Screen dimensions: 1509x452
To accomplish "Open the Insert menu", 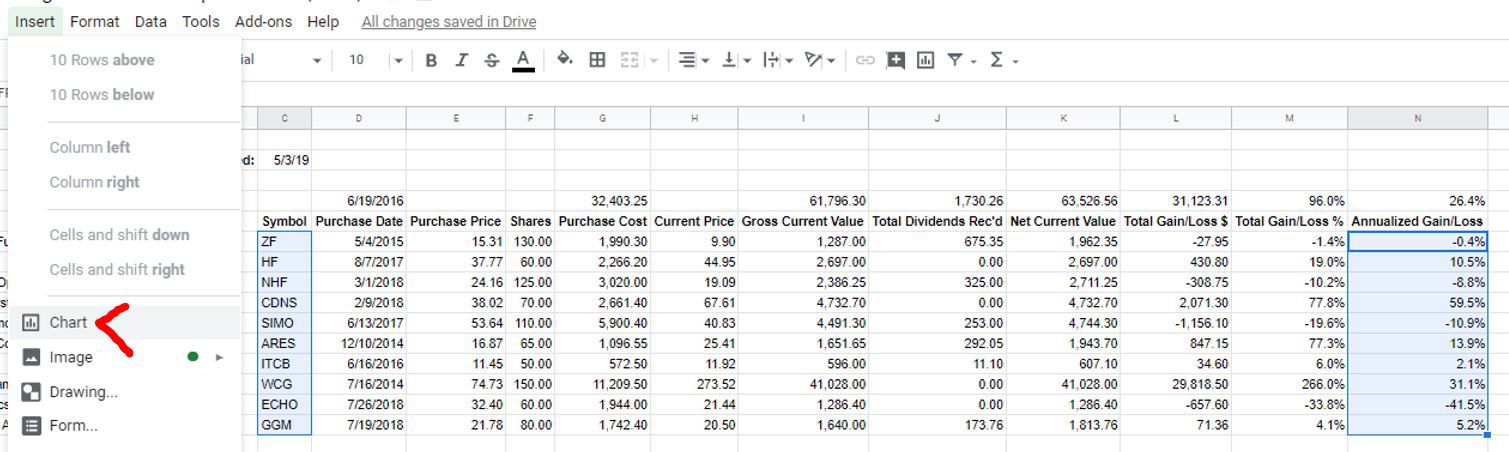I will (x=35, y=21).
